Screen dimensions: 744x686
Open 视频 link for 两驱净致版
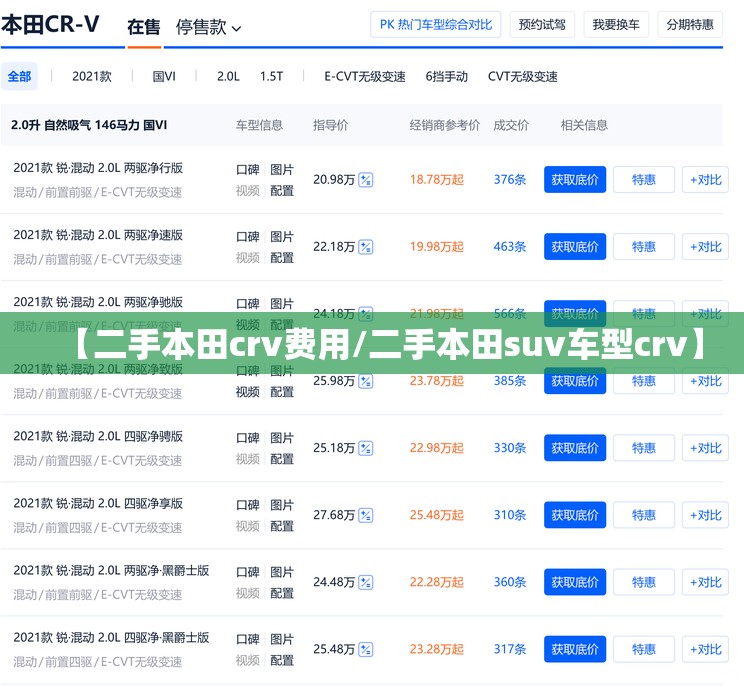tap(248, 392)
